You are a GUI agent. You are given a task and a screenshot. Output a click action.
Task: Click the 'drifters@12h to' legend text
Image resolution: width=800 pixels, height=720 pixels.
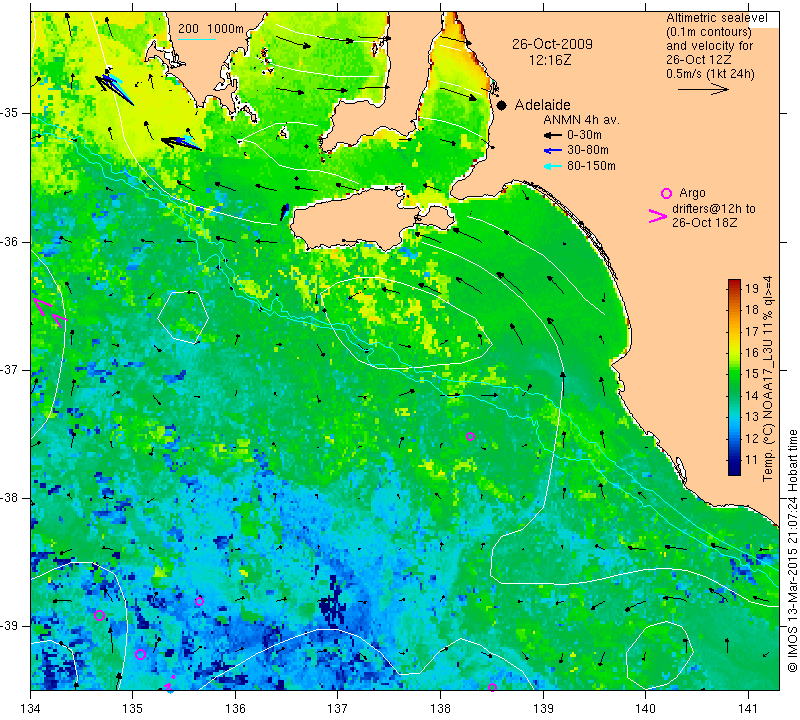(714, 209)
